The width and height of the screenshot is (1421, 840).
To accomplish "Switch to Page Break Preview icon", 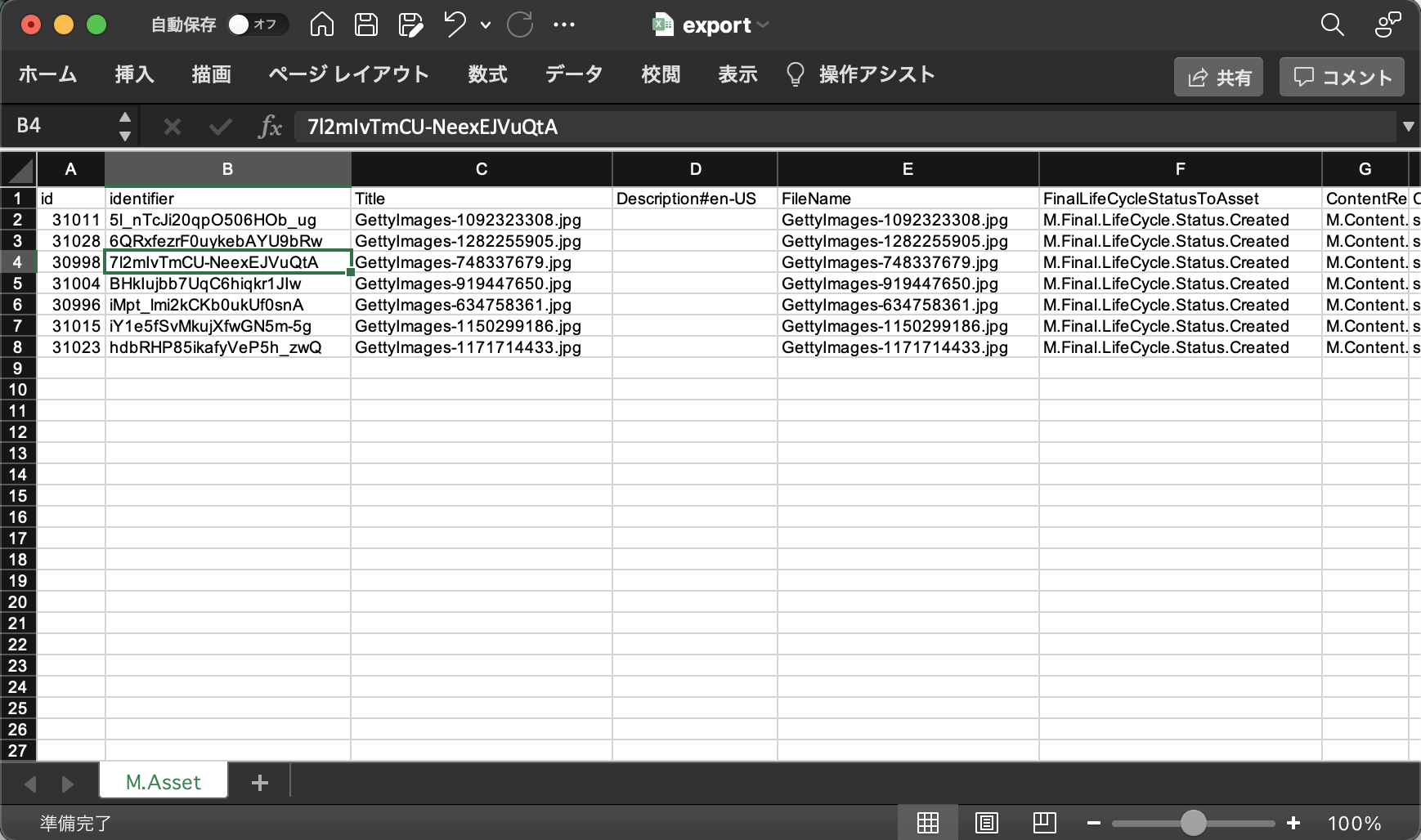I will [x=1044, y=823].
